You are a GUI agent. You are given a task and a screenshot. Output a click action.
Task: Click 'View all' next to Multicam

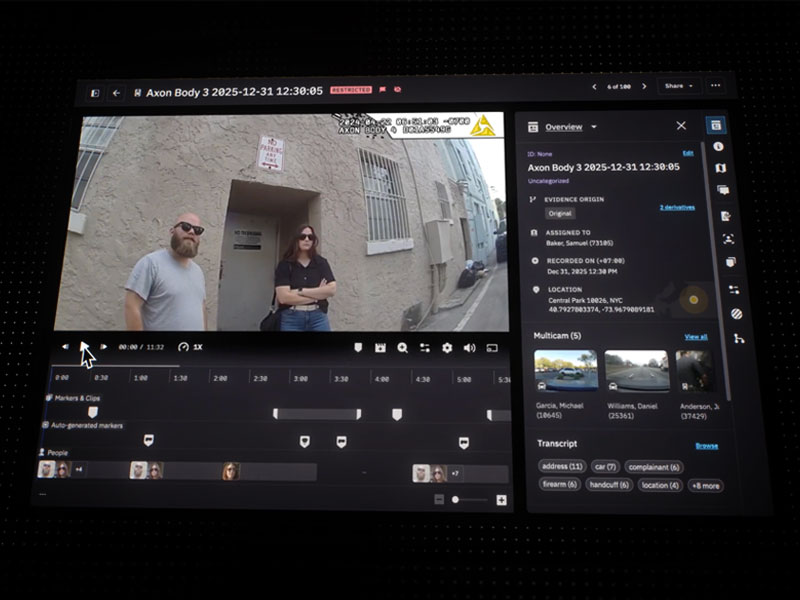(x=695, y=337)
